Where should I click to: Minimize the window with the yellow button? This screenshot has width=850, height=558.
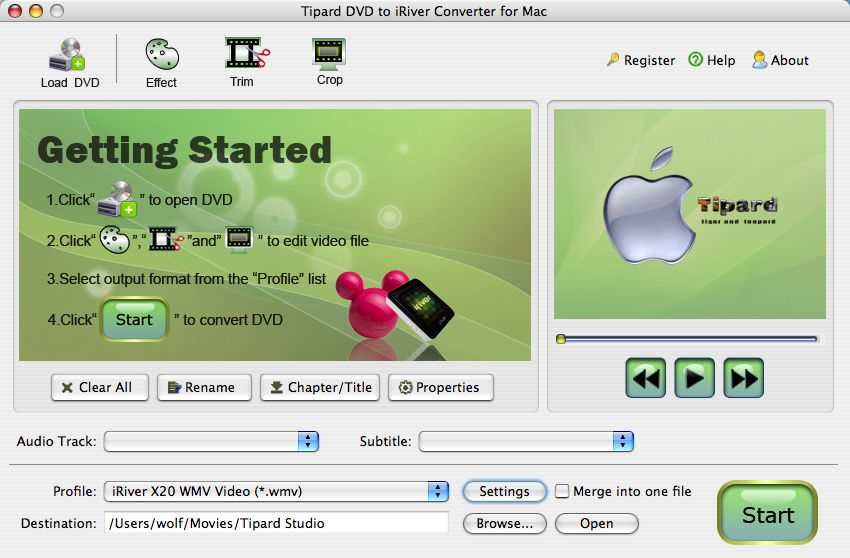pos(36,11)
